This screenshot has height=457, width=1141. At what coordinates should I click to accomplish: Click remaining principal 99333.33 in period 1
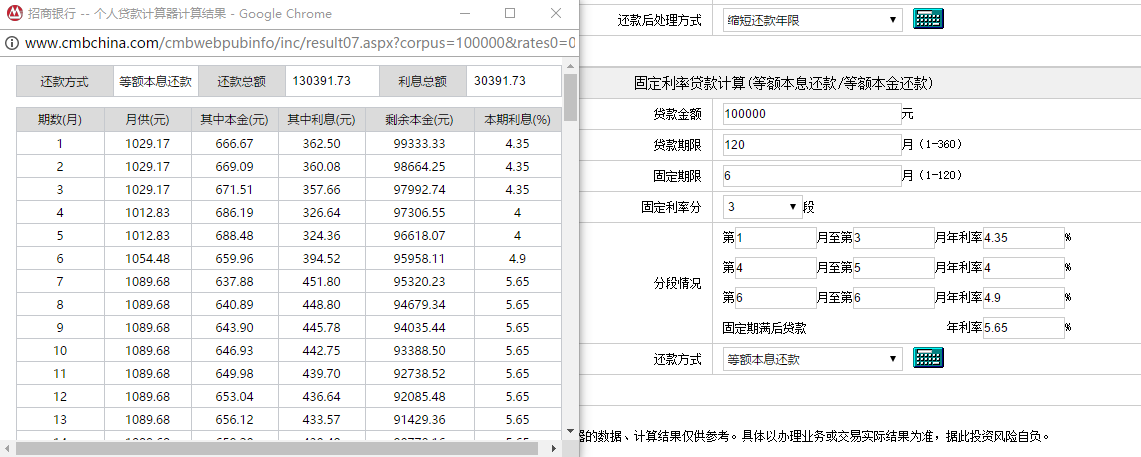click(x=420, y=143)
